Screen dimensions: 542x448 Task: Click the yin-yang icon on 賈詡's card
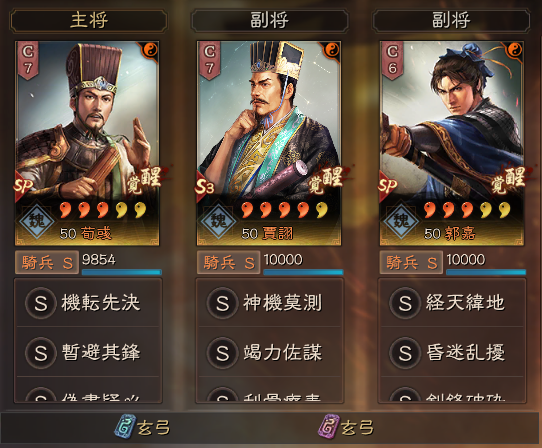click(x=332, y=50)
